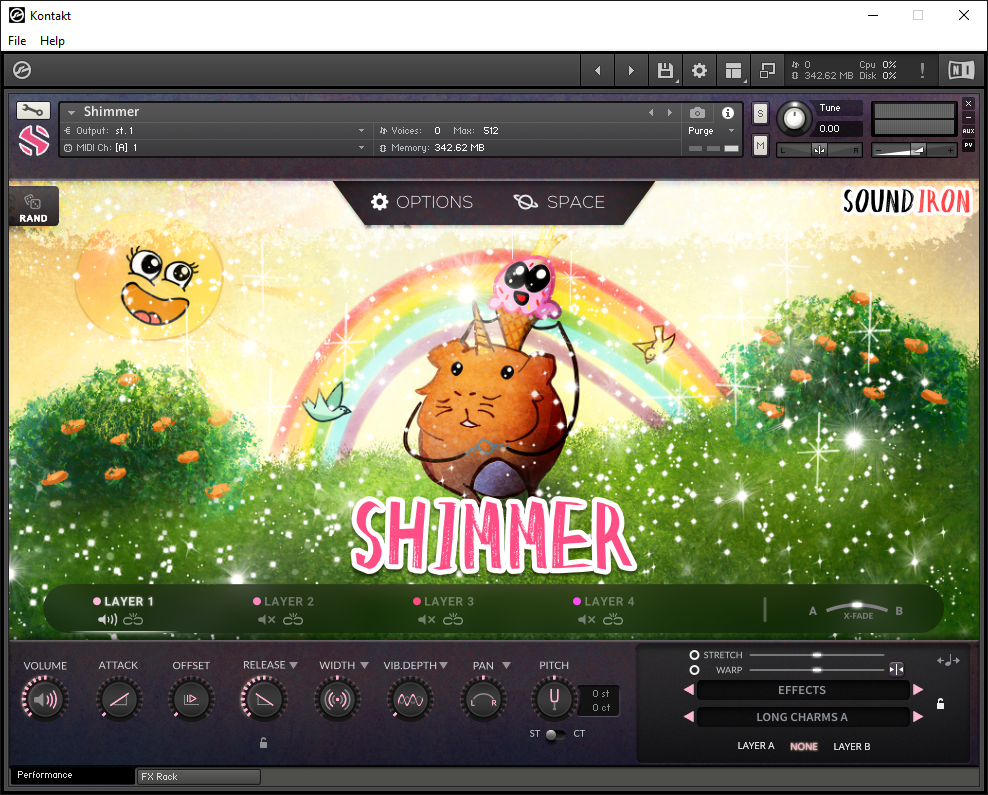Click the VOLUME knob
The width and height of the screenshot is (988, 795).
(45, 699)
